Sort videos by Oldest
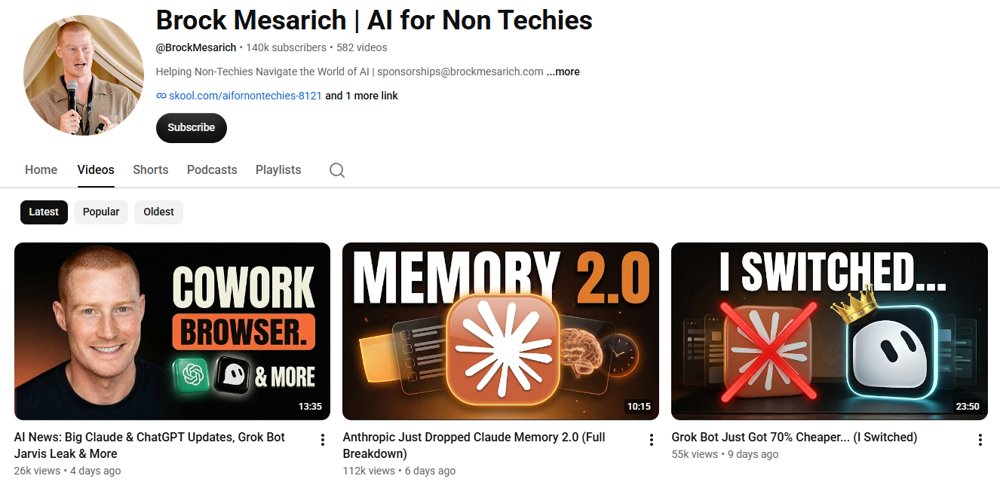Image resolution: width=1000 pixels, height=482 pixels. pos(159,212)
